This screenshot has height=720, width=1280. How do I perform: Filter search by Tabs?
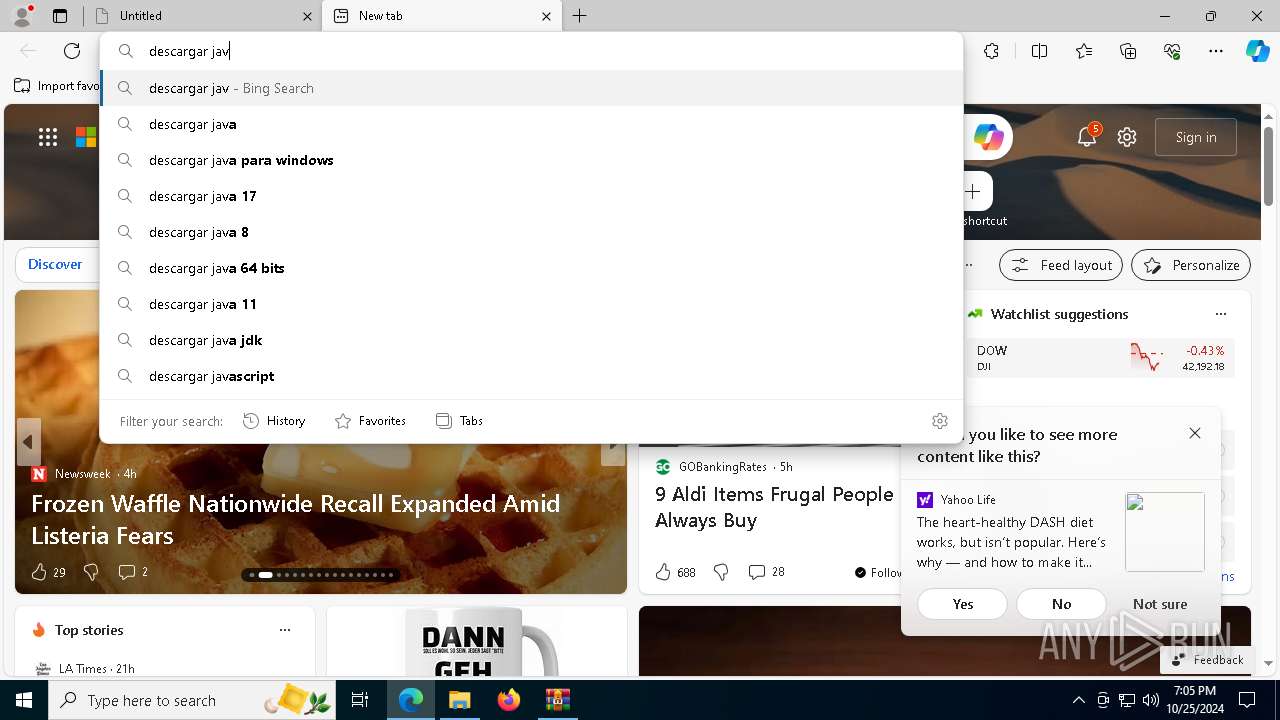[x=459, y=421]
